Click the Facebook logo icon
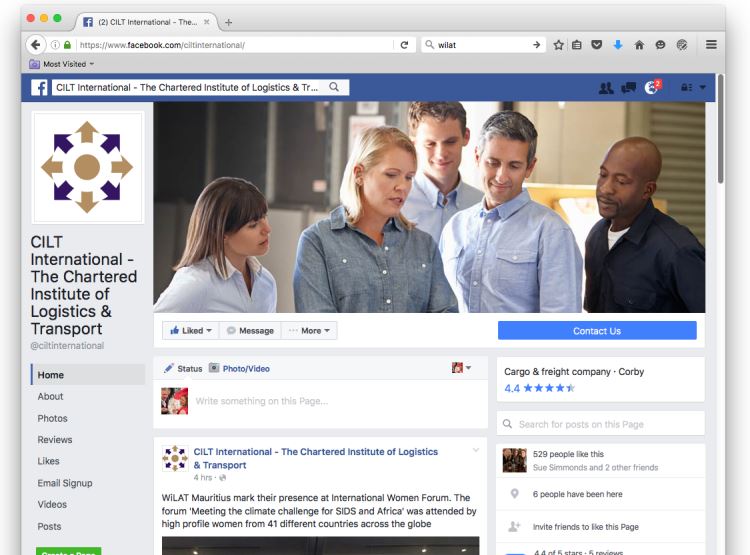This screenshot has height=555, width=750. 39,88
